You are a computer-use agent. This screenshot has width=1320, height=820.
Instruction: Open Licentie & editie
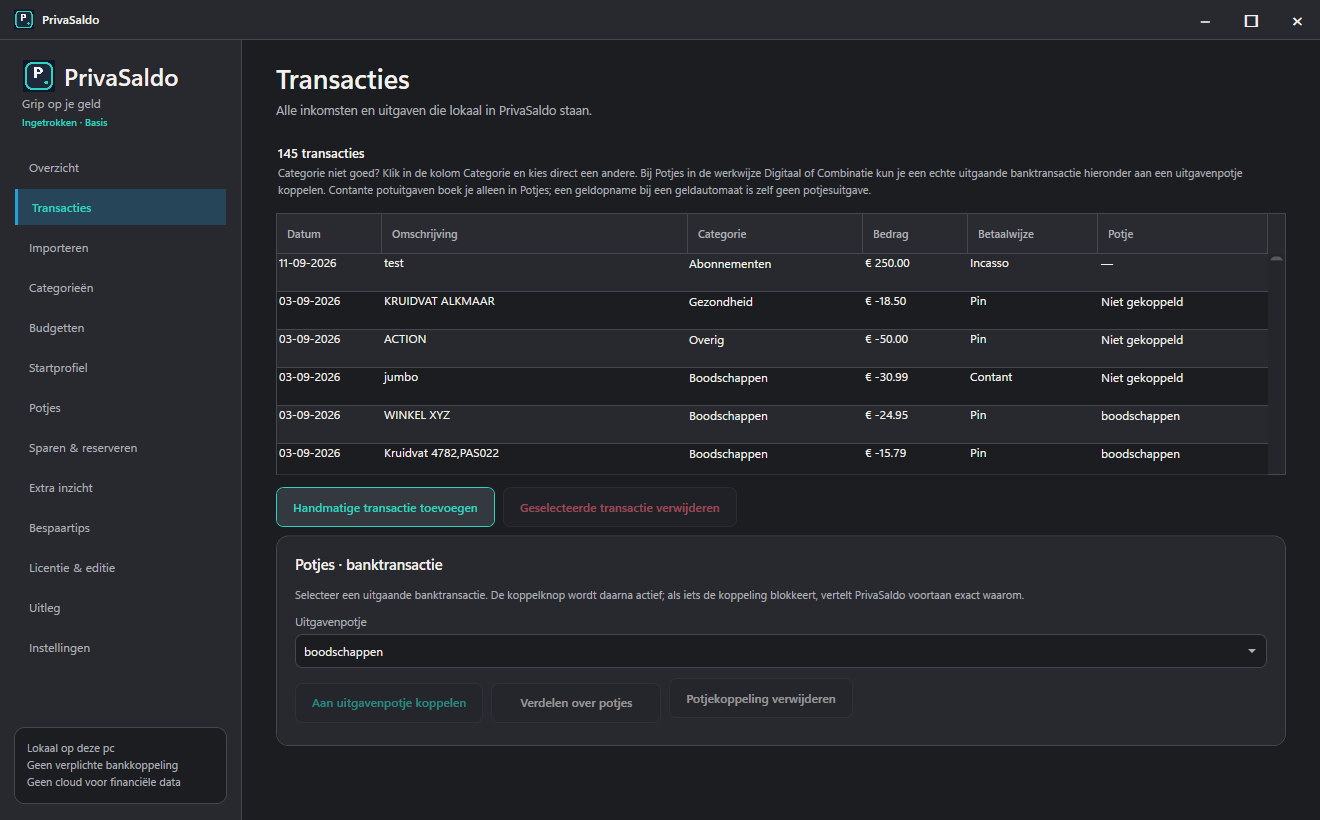tap(120, 568)
